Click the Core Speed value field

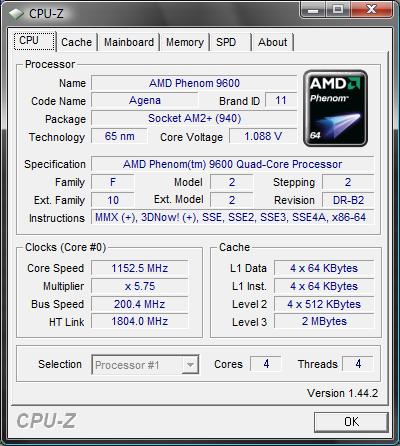139,268
